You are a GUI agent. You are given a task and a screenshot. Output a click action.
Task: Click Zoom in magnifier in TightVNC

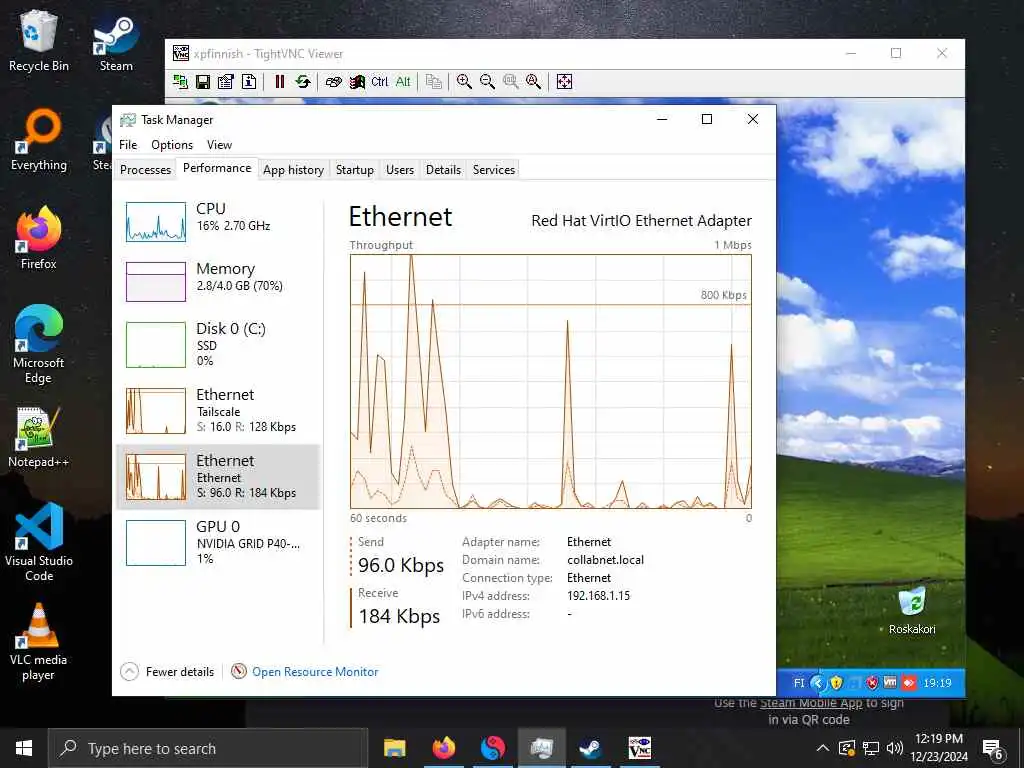click(464, 82)
